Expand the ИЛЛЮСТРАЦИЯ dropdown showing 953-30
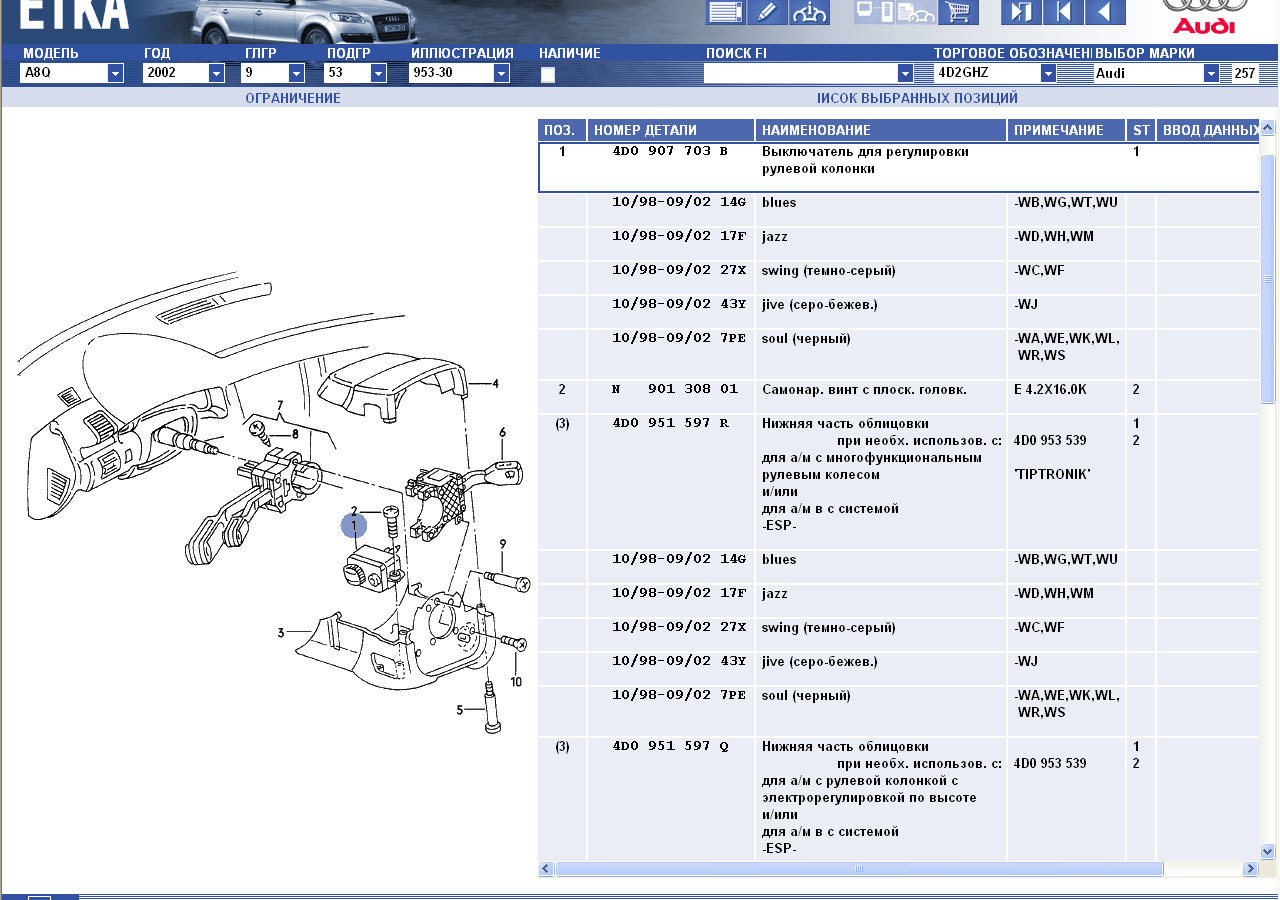1280x900 pixels. click(x=501, y=73)
